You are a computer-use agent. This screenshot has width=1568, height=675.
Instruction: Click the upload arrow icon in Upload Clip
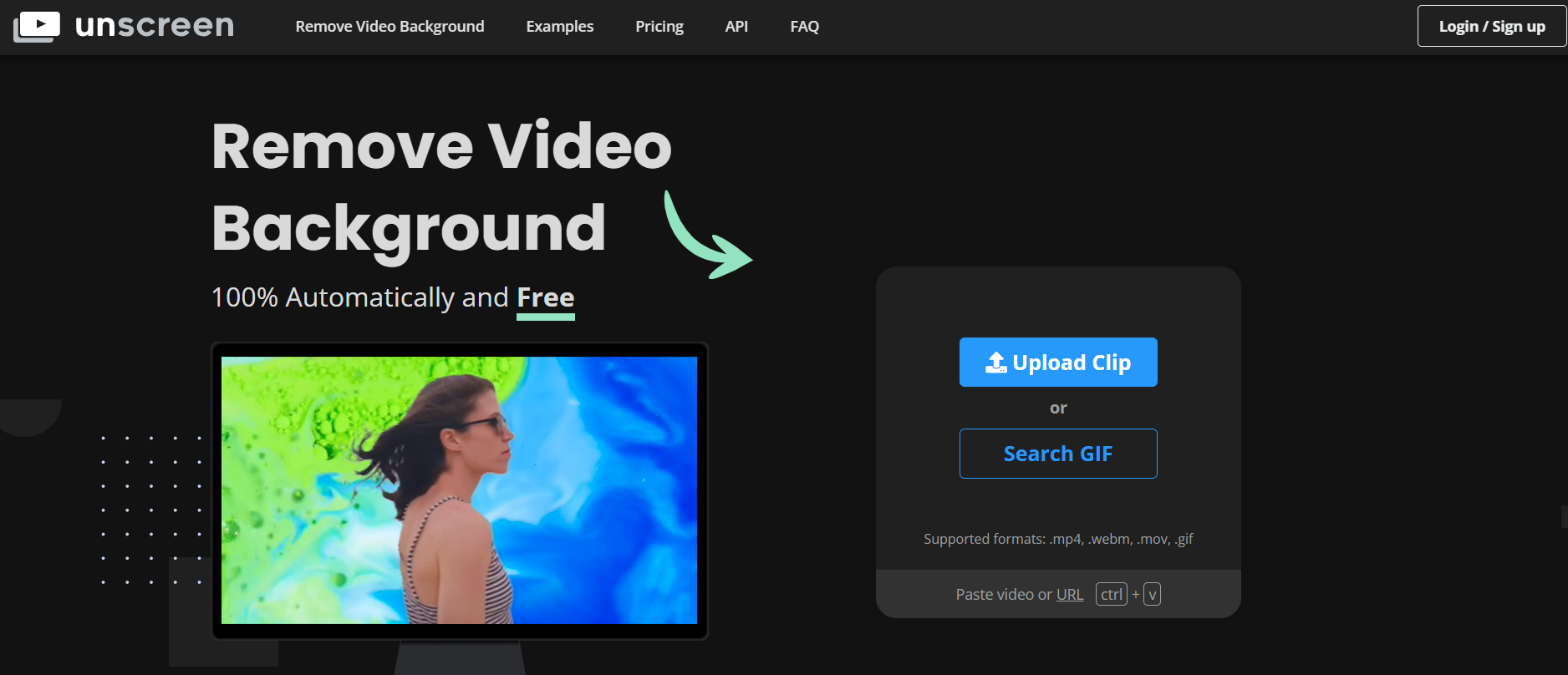(996, 363)
